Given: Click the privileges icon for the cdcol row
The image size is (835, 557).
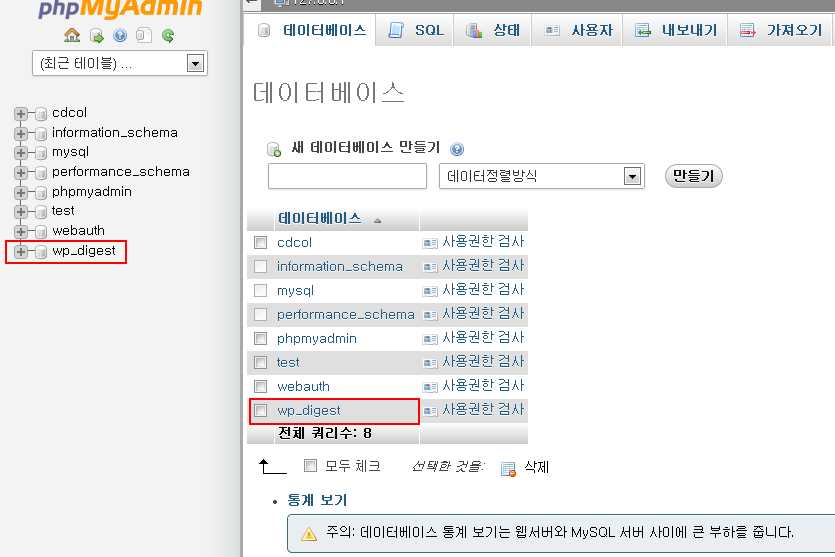Looking at the screenshot, I should [430, 242].
